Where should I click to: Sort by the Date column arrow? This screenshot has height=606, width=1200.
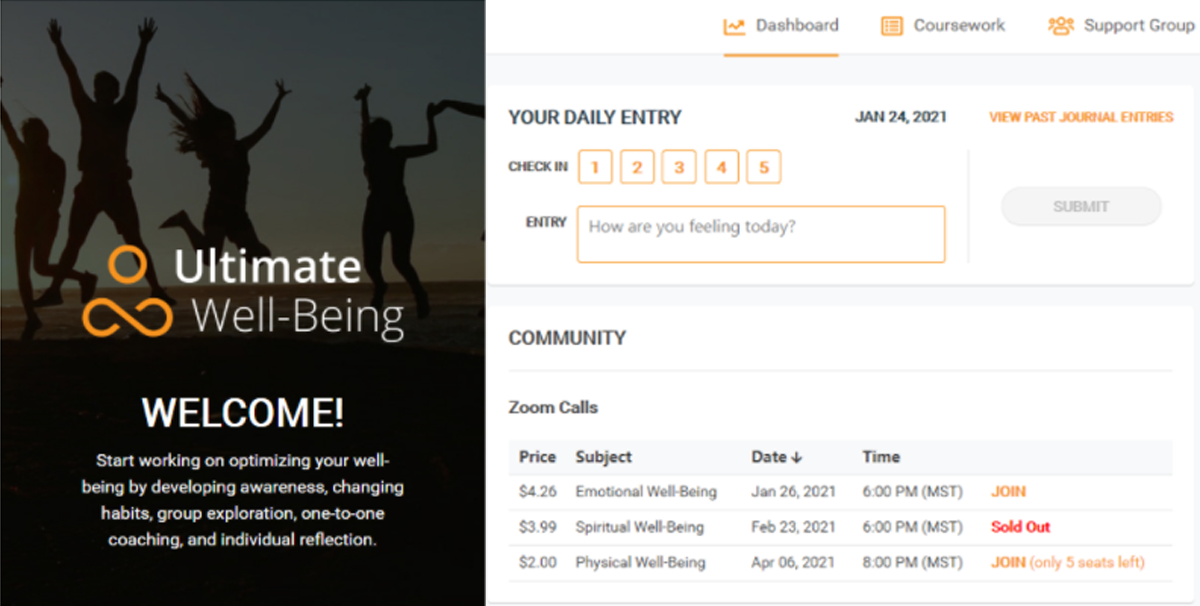[796, 458]
